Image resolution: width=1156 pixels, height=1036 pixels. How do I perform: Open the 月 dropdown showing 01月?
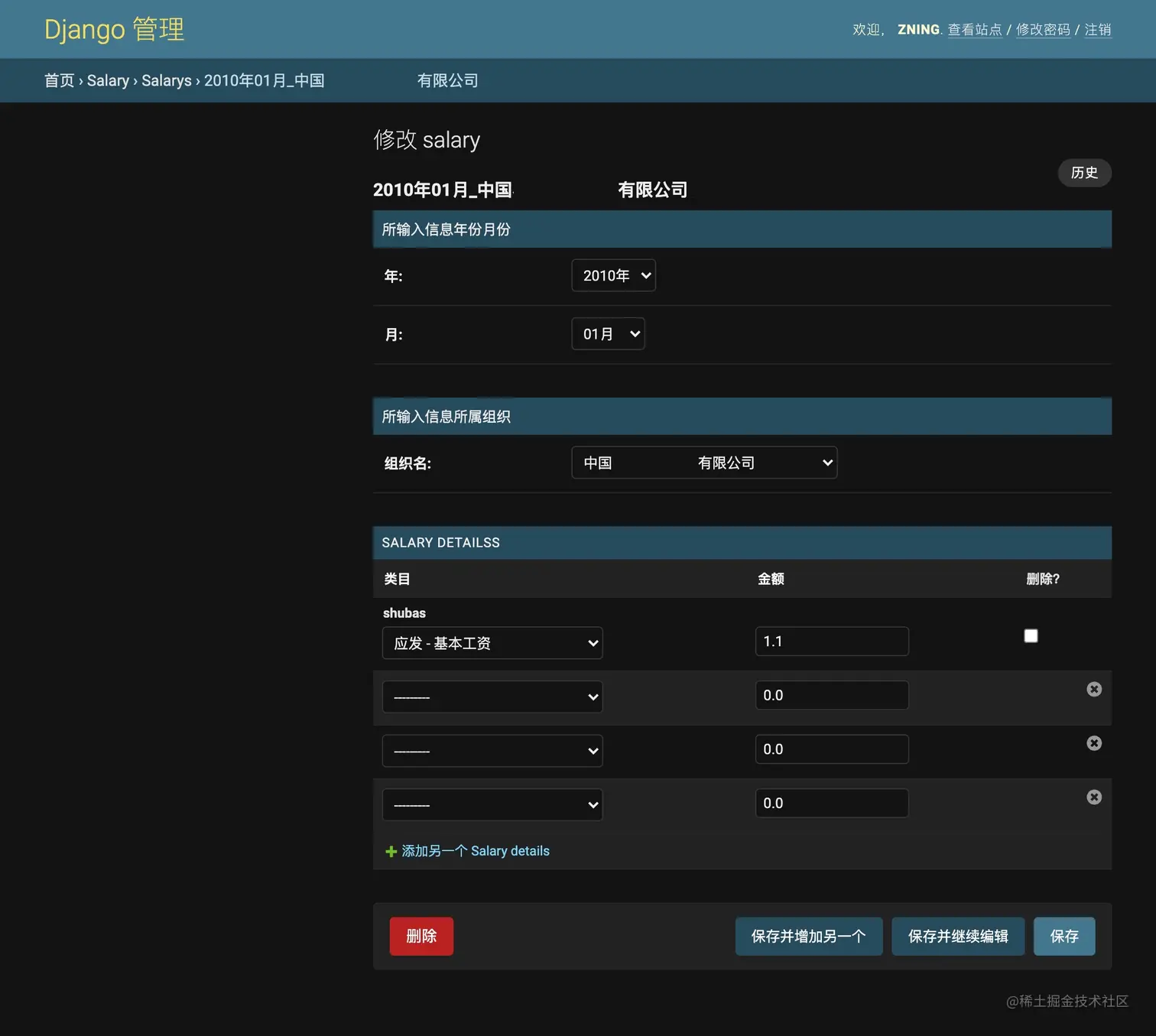608,333
